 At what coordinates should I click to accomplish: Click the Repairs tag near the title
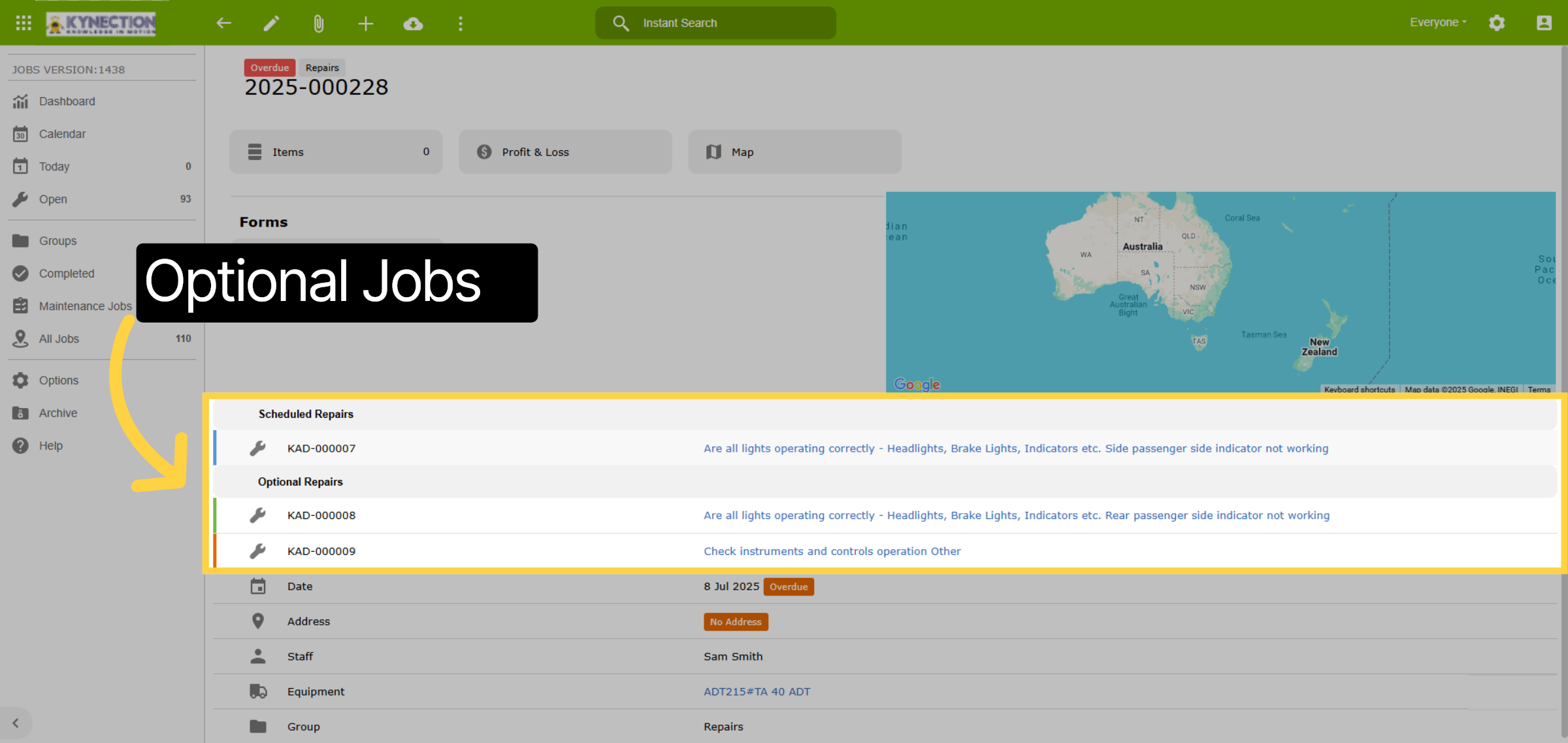click(x=322, y=67)
